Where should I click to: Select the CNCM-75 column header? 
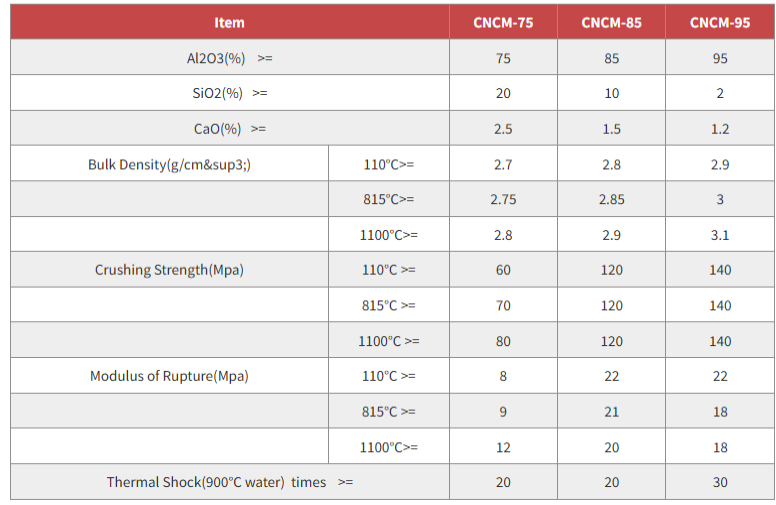(503, 23)
